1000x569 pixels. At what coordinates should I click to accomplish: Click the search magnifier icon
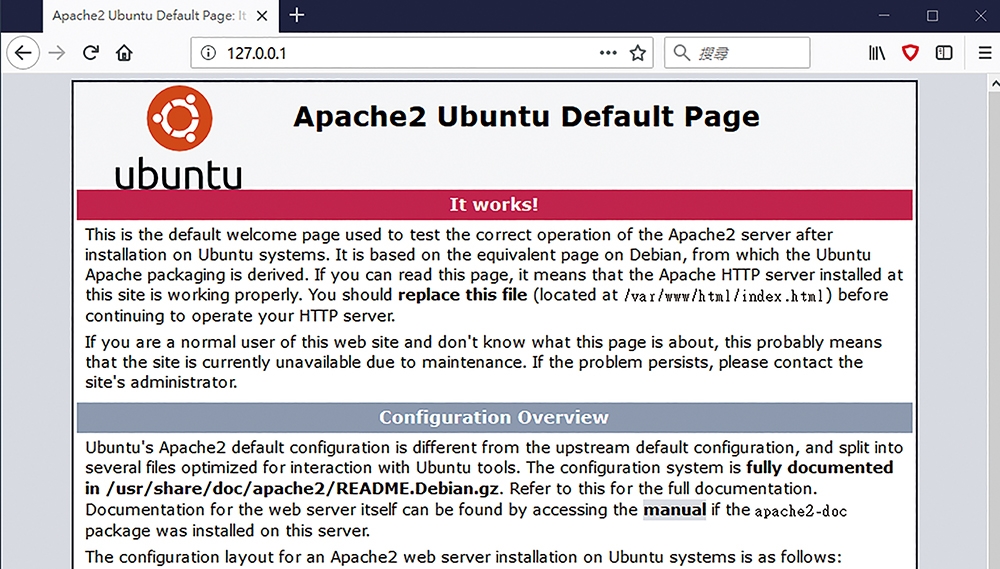[682, 53]
